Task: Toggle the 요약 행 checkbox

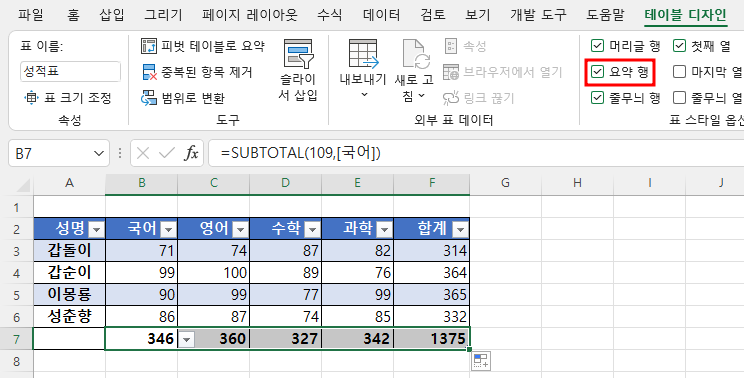Action: coord(597,72)
